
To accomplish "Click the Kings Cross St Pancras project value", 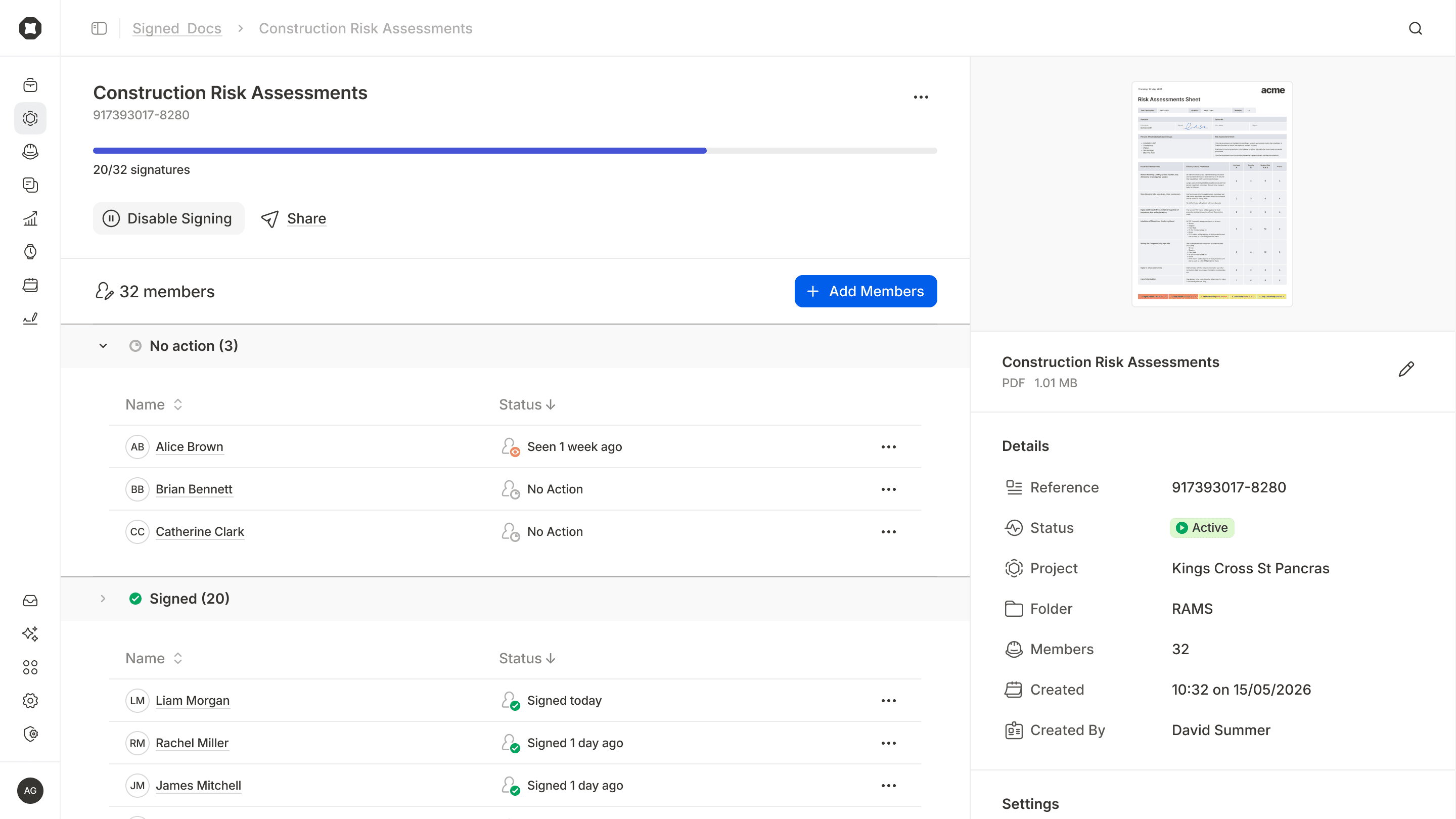I will click(1250, 568).
